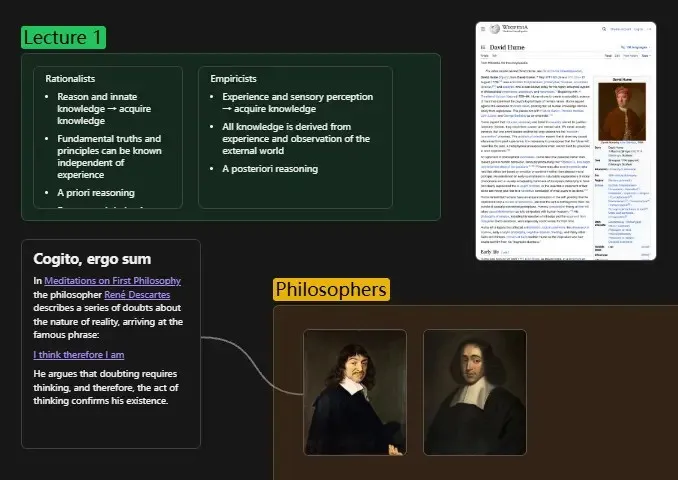Image resolution: width=678 pixels, height=480 pixels.
Task: Open the René Descartes link
Action: point(137,294)
